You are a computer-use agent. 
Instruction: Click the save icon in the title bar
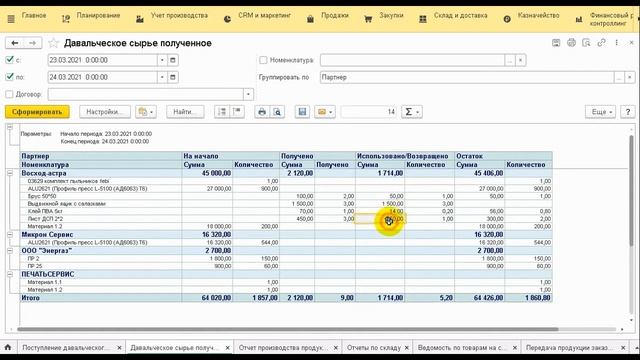[556, 43]
